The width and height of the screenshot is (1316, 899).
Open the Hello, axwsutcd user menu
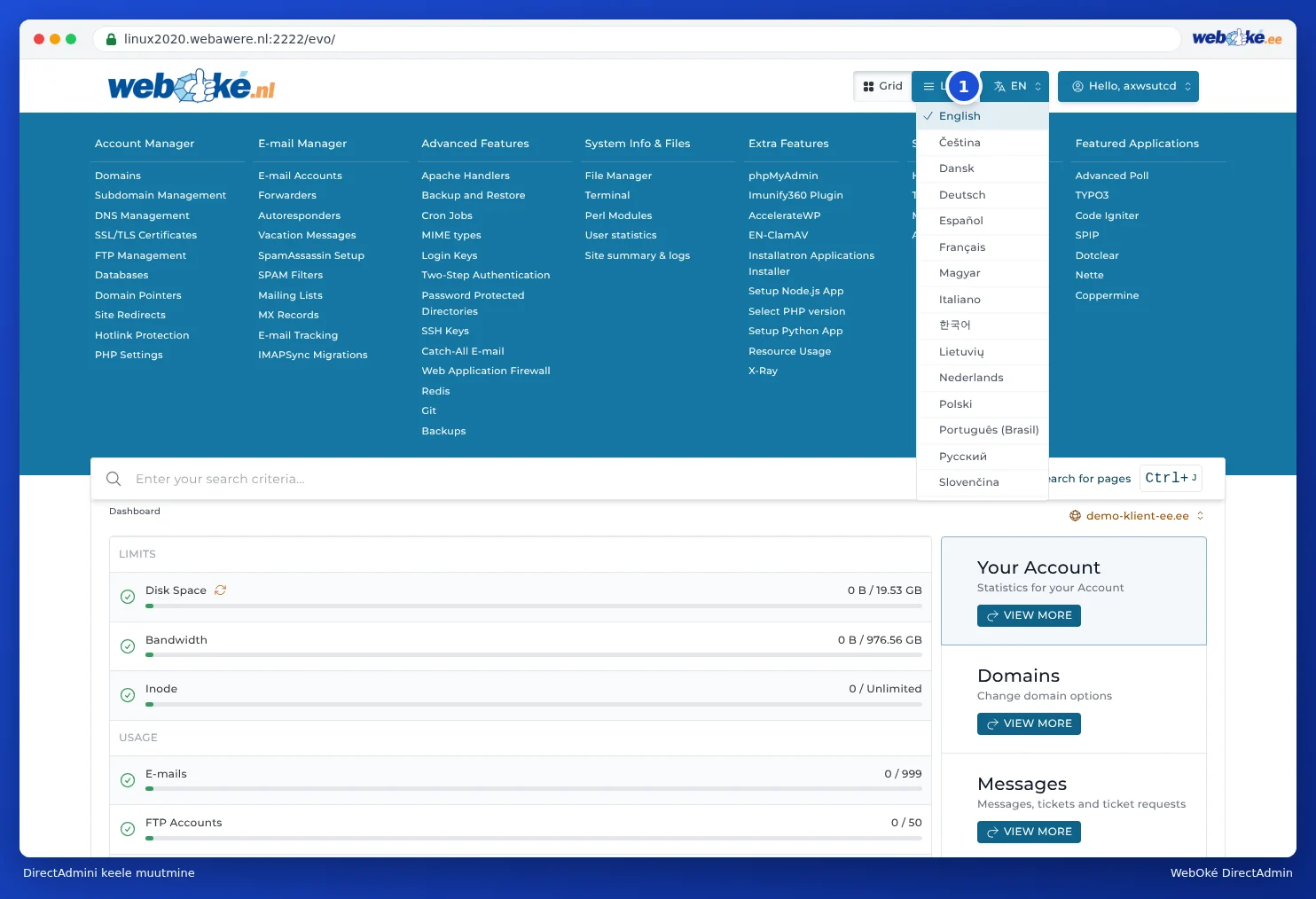1128,86
